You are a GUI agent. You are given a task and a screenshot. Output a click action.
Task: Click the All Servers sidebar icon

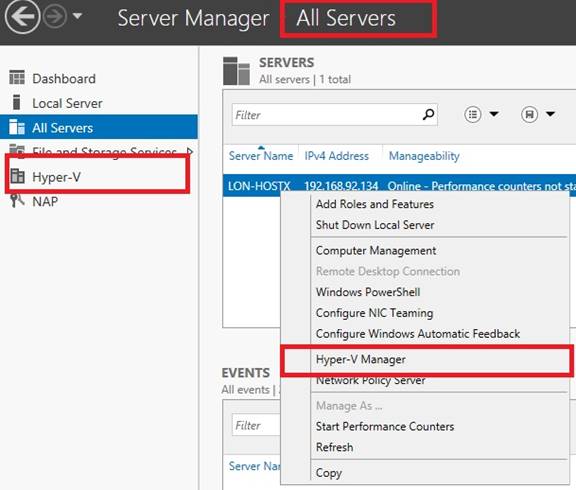pyautogui.click(x=17, y=127)
